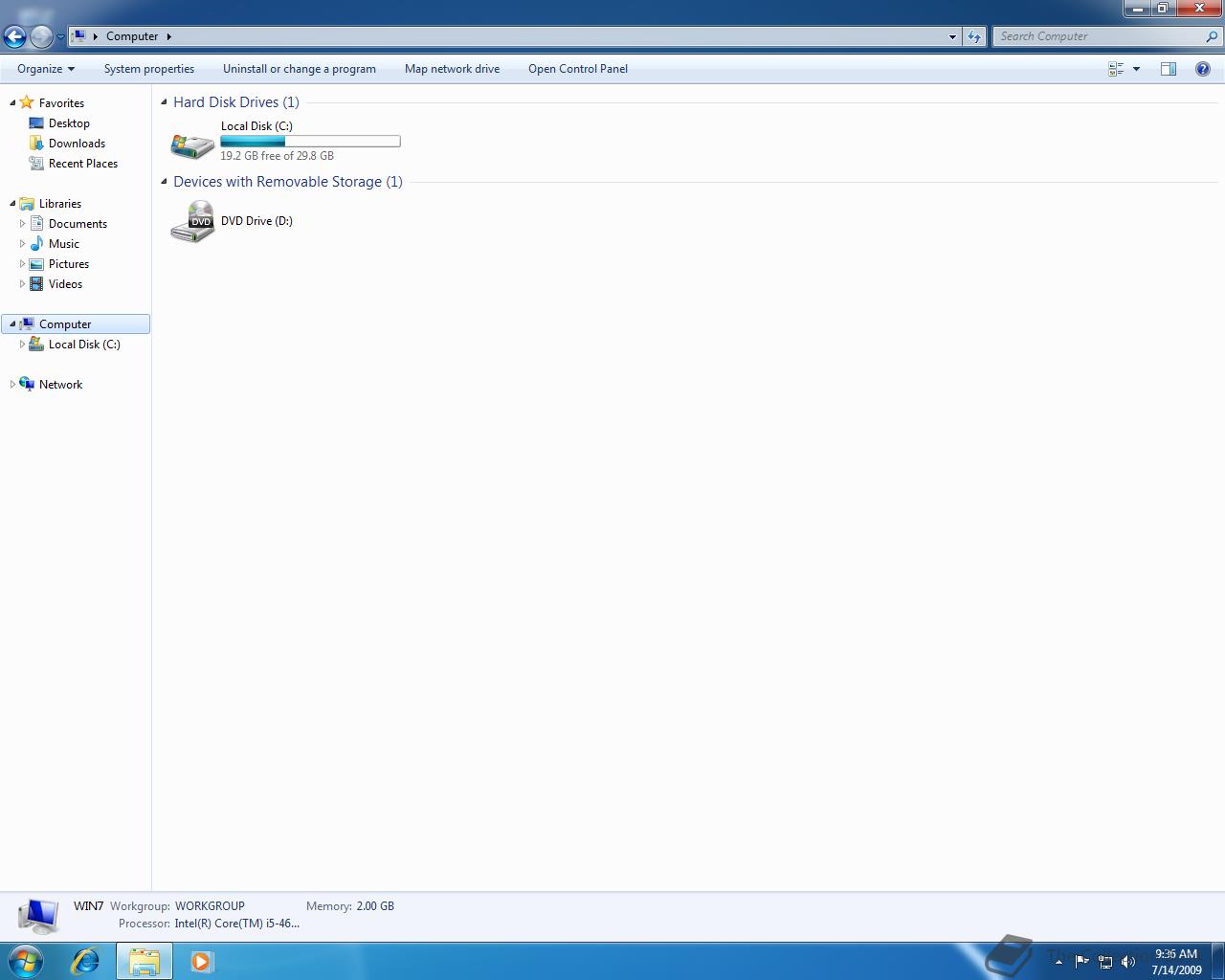
Task: Collapse the Computer node in navigation pane
Action: [x=12, y=323]
